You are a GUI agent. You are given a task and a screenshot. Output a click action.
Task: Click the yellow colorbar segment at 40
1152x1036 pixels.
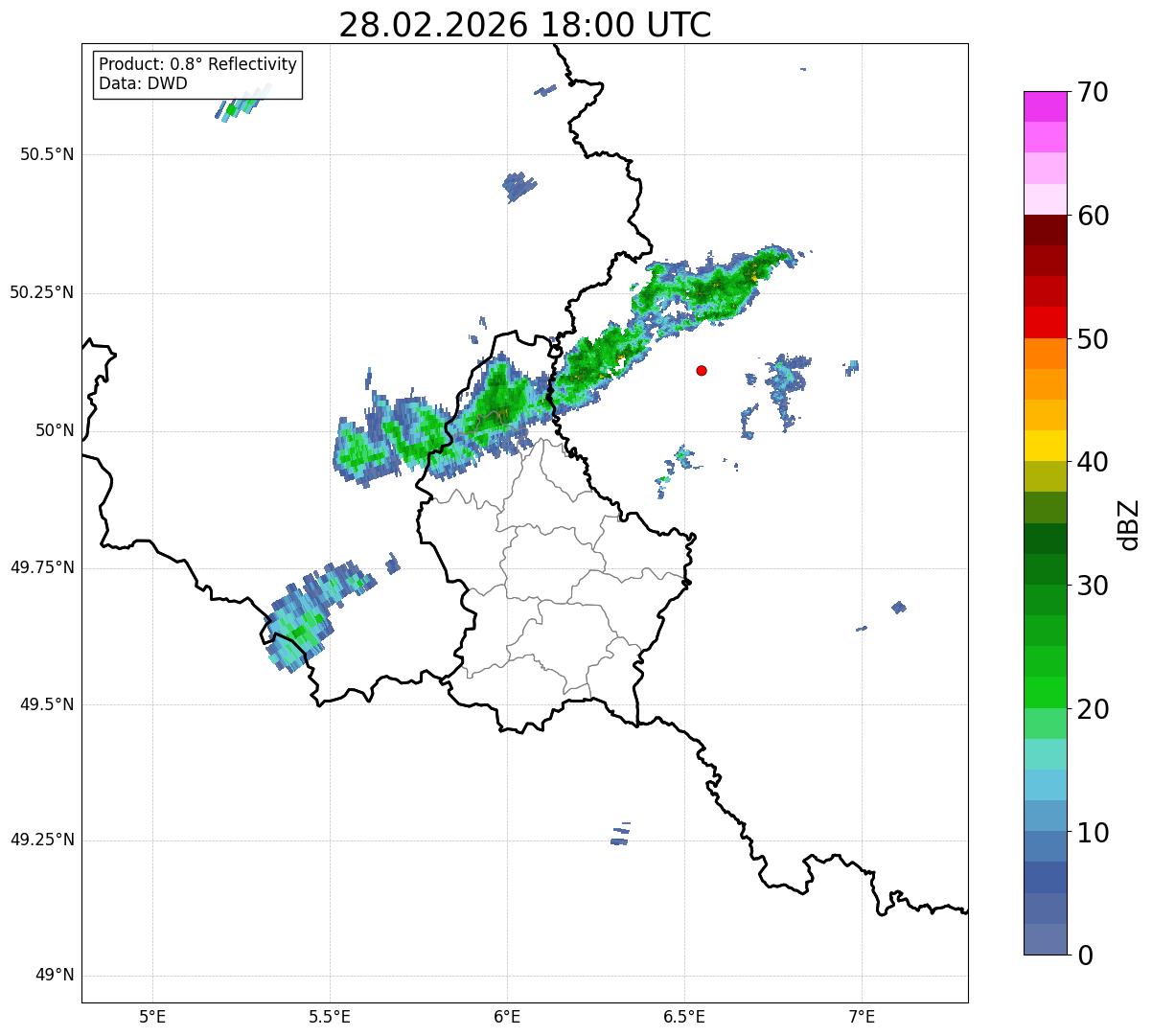1046,446
